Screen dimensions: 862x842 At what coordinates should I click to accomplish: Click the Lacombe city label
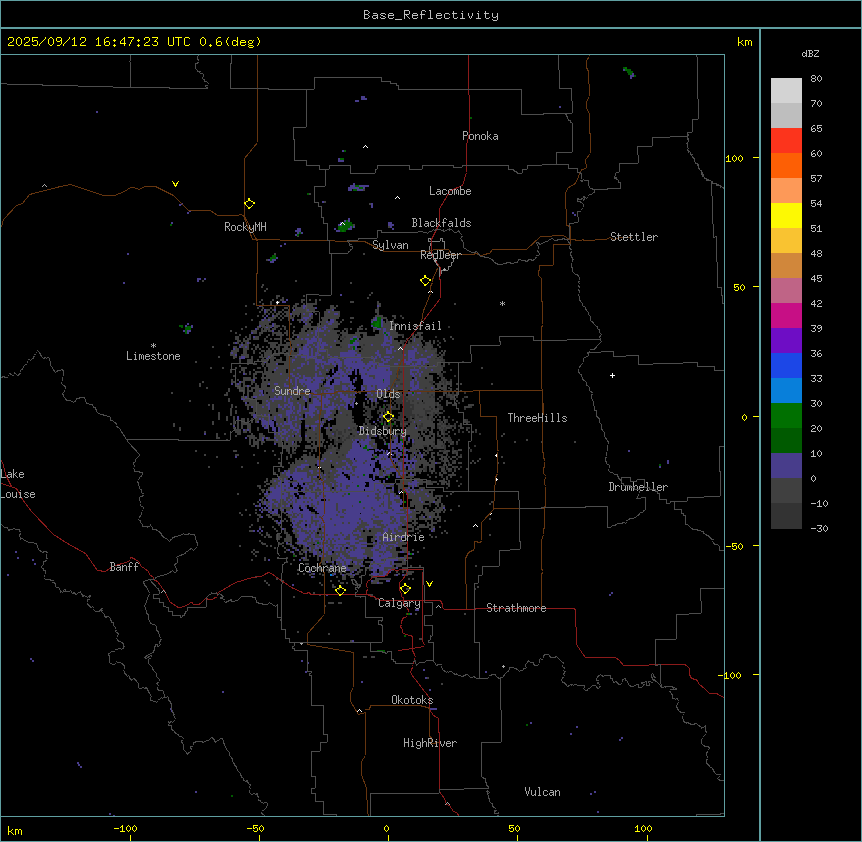point(450,191)
